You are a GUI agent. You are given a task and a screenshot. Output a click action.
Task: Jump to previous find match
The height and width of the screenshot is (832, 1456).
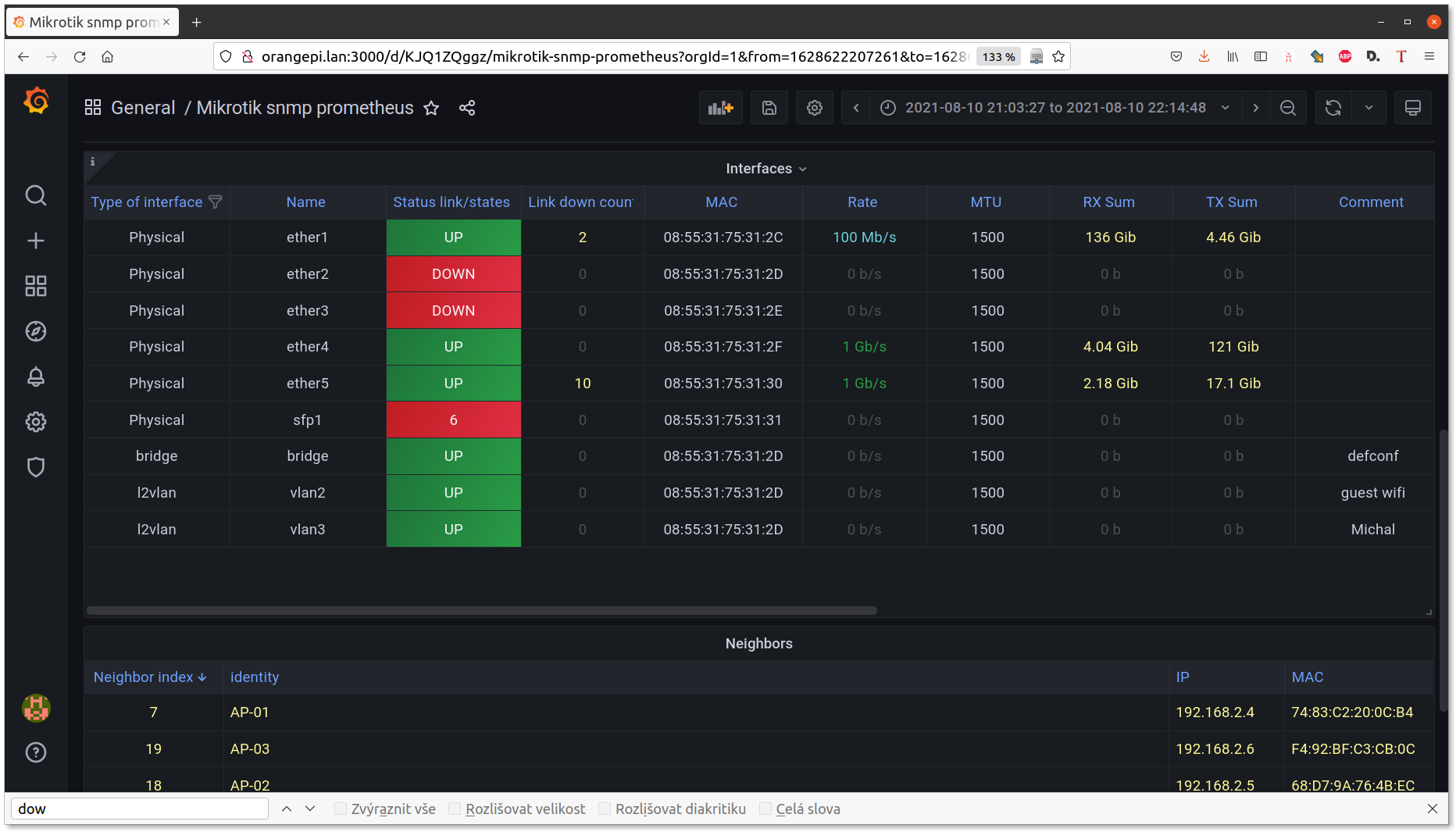[287, 809]
